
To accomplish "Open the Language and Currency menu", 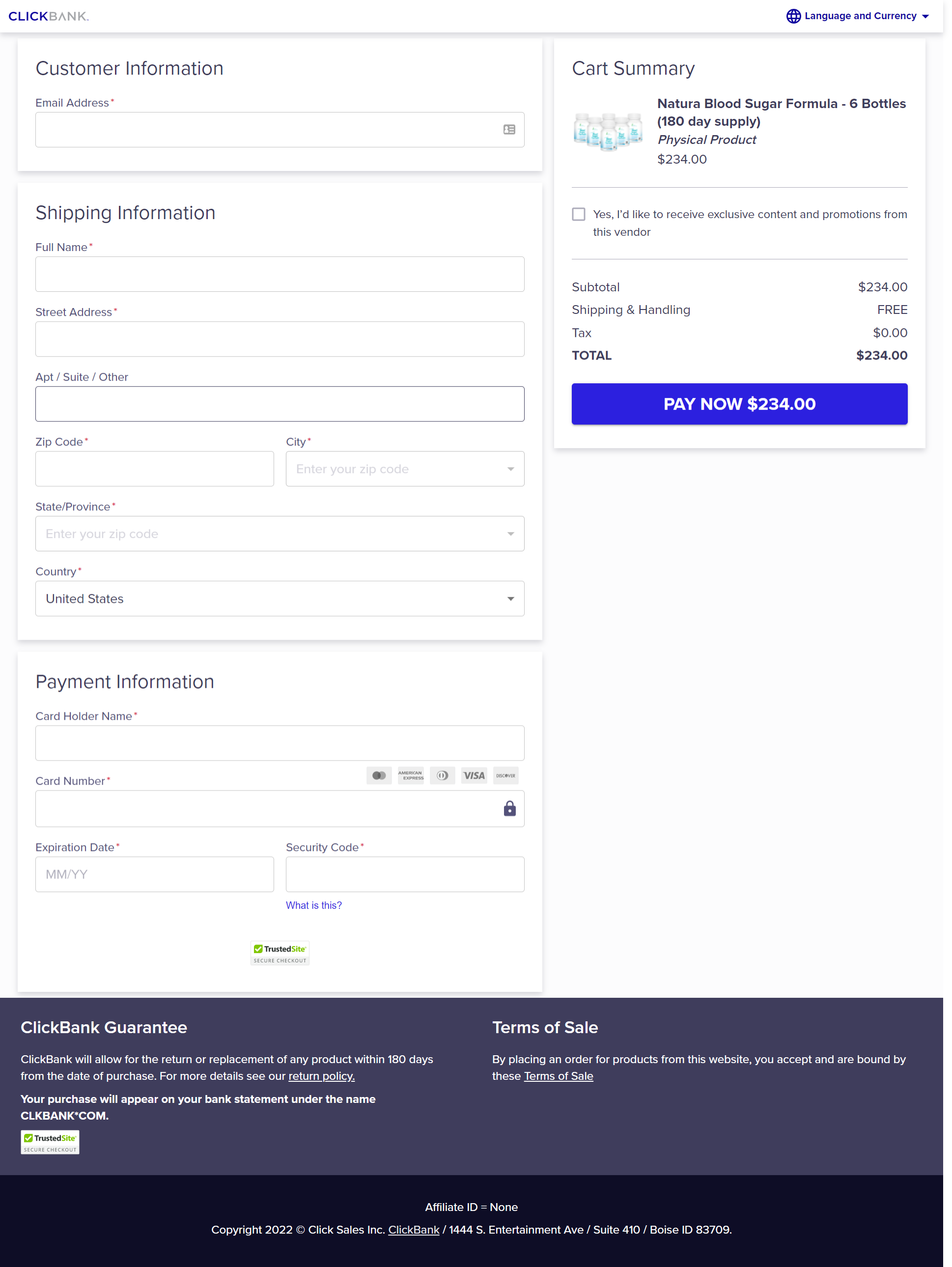I will [860, 16].
